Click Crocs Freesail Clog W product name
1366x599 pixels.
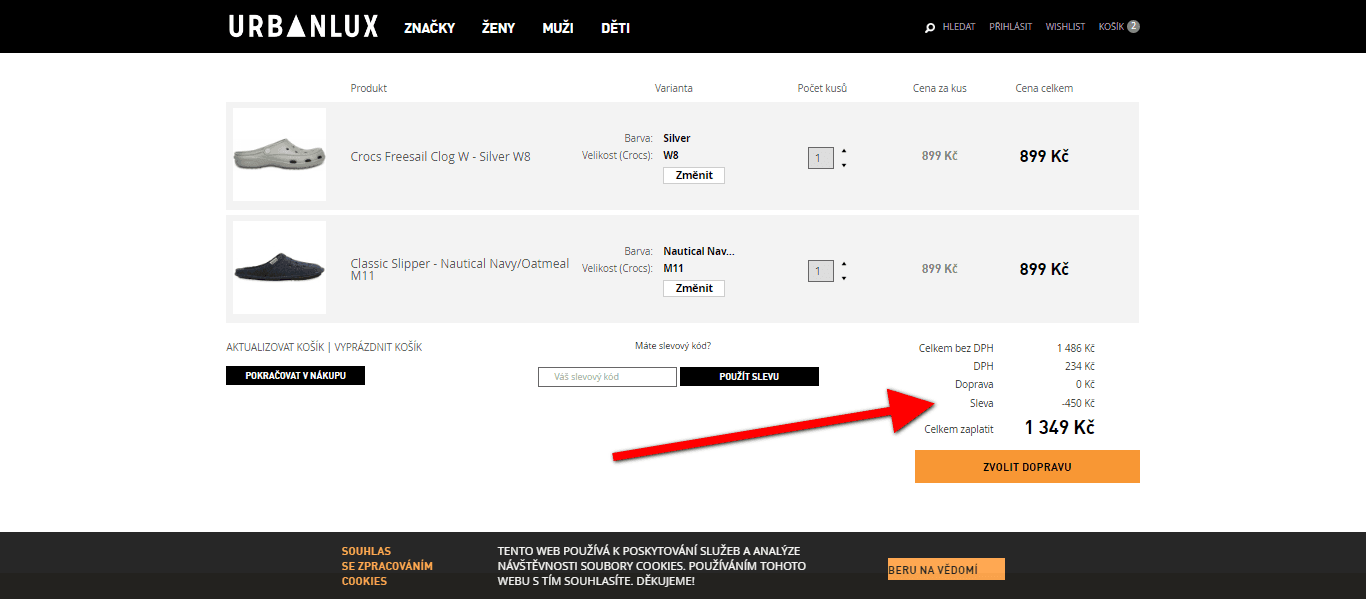[440, 156]
